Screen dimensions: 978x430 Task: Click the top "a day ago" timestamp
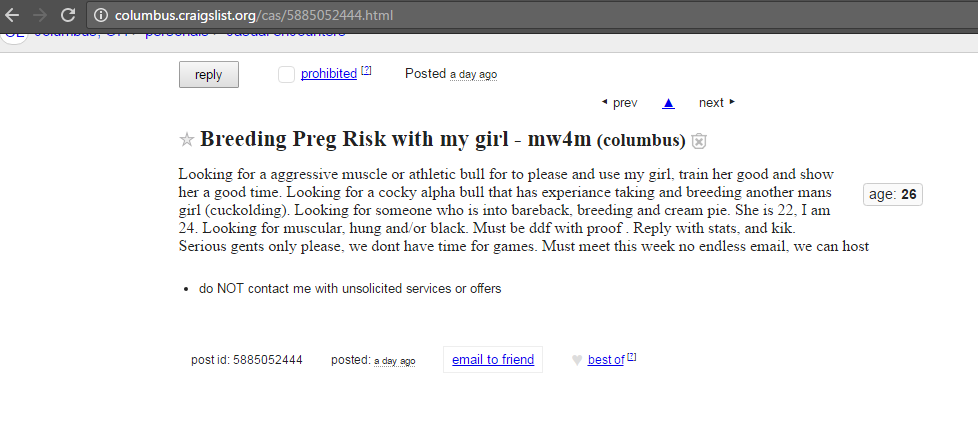[473, 75]
